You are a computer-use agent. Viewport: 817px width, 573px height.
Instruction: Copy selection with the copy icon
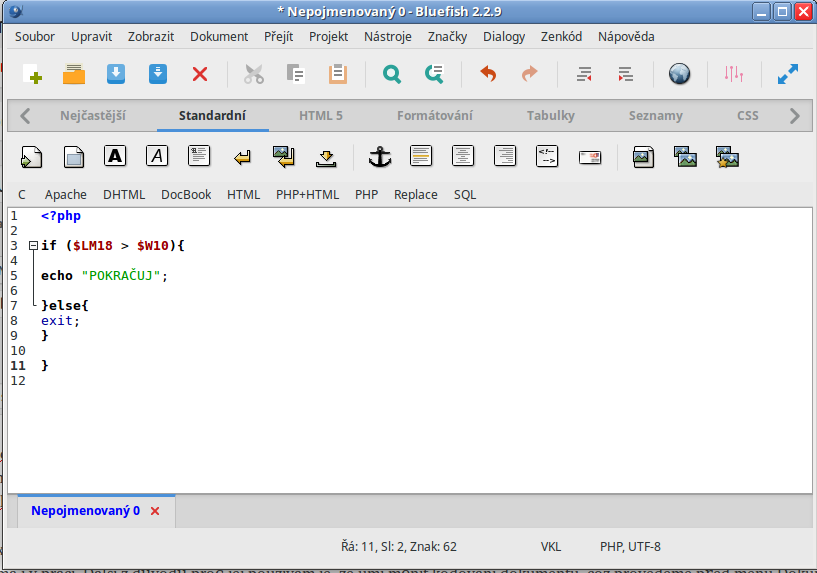tap(295, 74)
